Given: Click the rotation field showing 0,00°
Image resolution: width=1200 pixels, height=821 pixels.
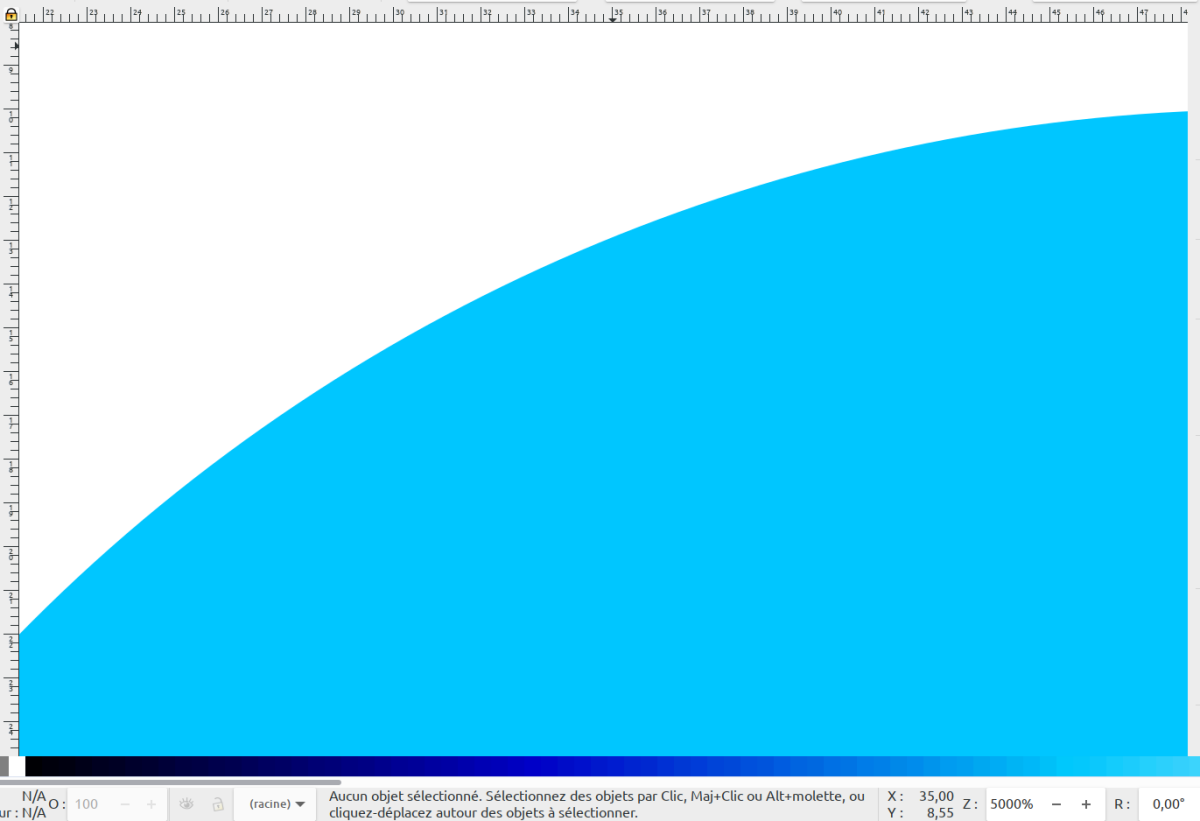Looking at the screenshot, I should click(1167, 804).
